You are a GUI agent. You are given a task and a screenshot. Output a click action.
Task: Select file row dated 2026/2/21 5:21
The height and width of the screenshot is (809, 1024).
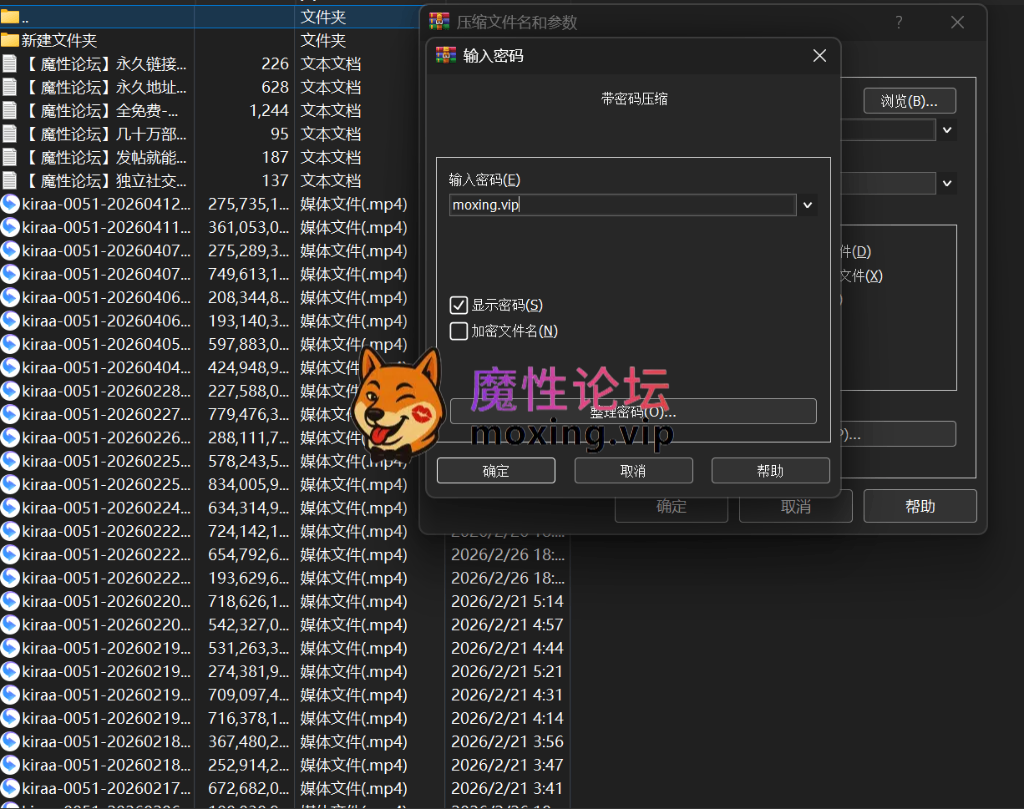coord(285,671)
